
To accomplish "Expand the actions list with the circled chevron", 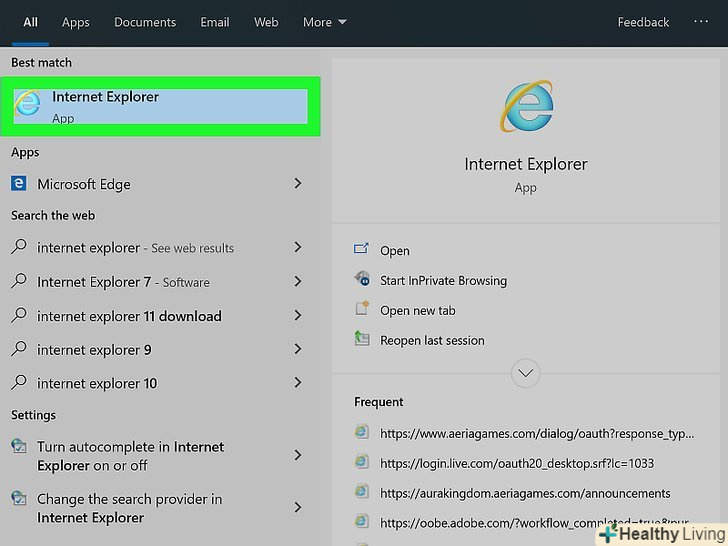I will tap(525, 373).
